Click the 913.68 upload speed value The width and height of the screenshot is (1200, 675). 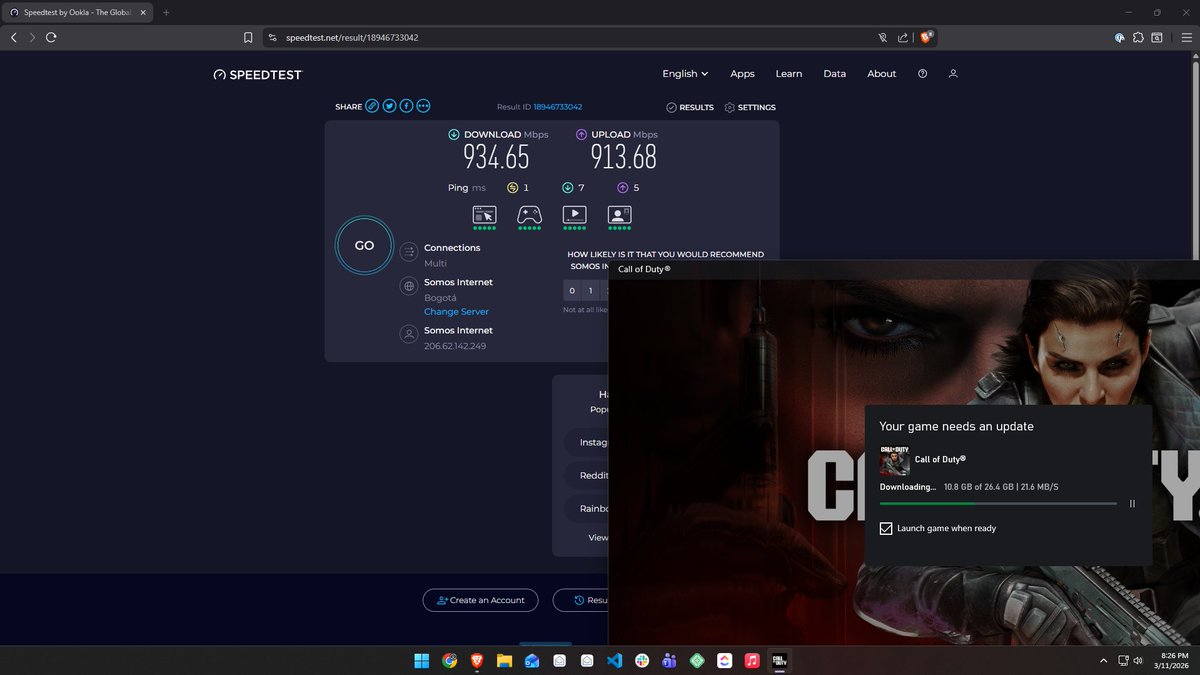click(624, 157)
